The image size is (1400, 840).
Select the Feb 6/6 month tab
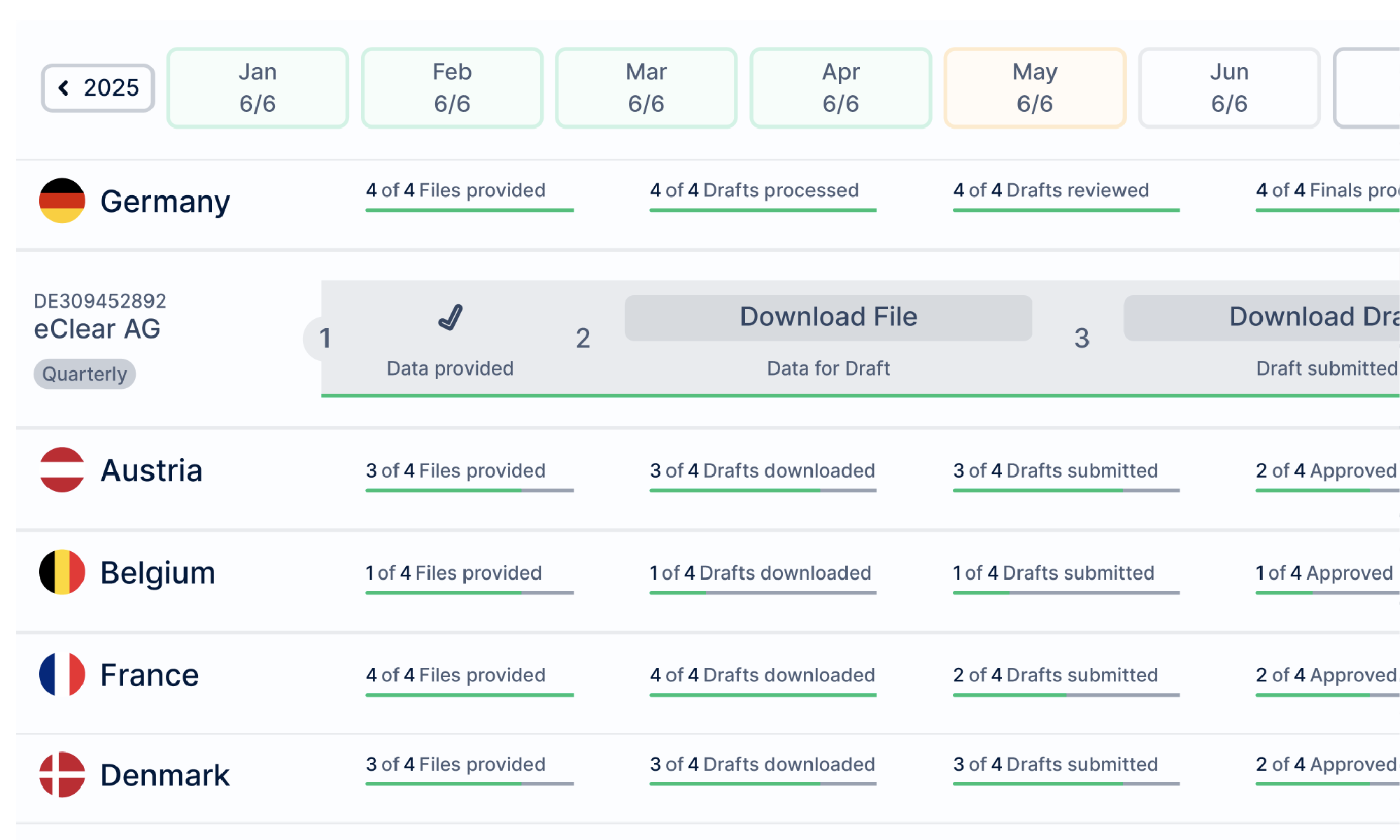(x=452, y=88)
